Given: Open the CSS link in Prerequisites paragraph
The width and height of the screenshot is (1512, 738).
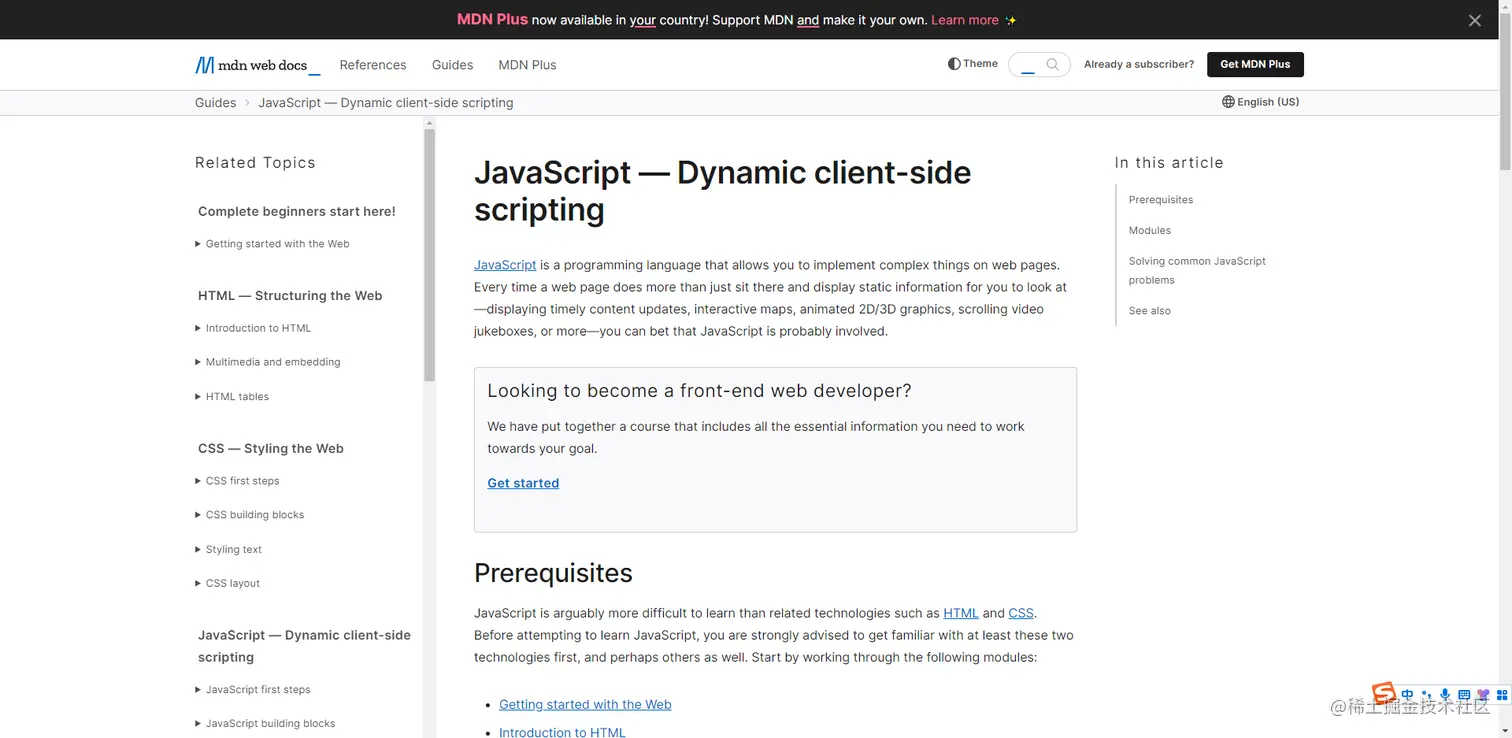Looking at the screenshot, I should (1021, 613).
